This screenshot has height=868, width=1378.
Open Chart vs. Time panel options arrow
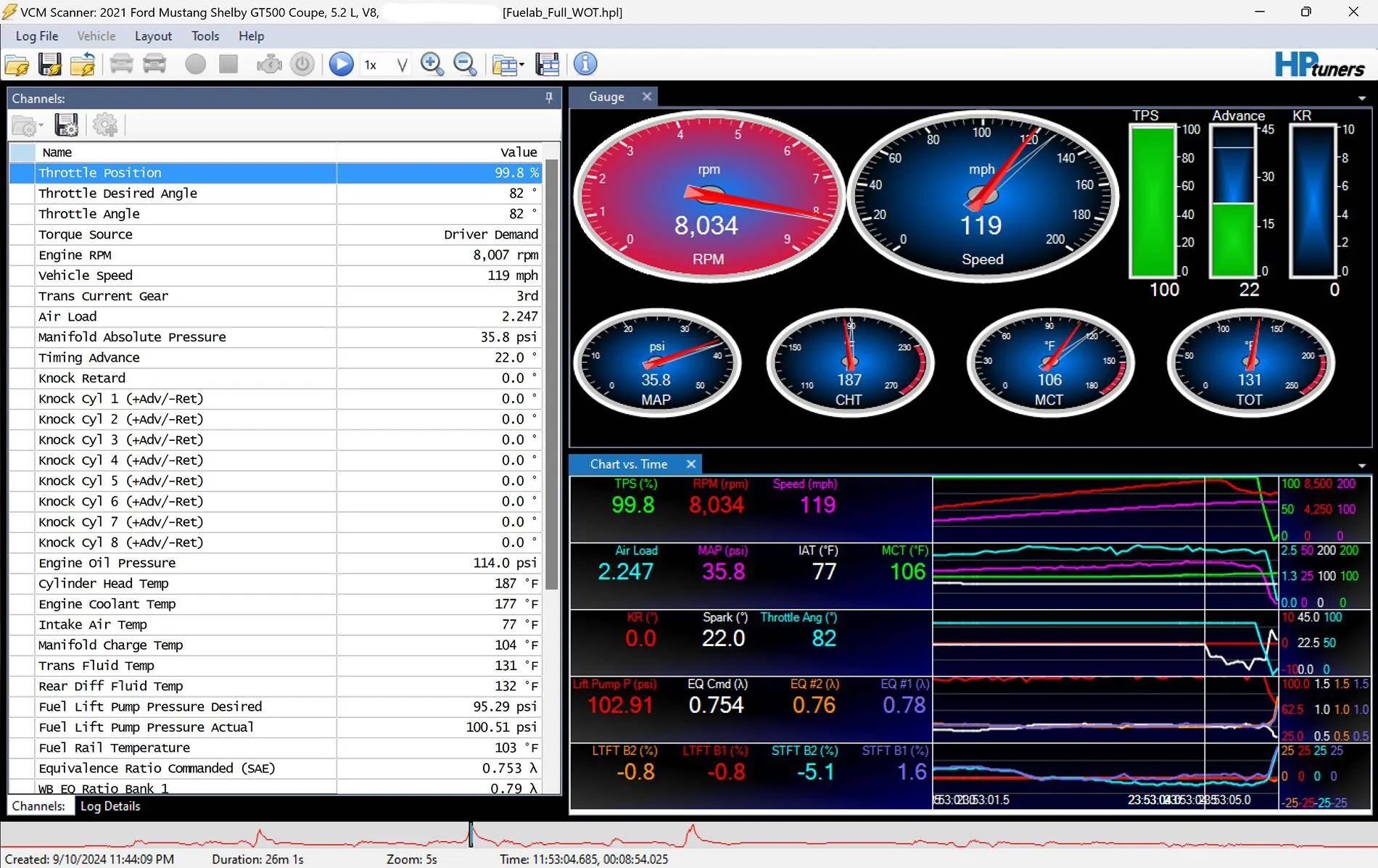coord(1361,466)
